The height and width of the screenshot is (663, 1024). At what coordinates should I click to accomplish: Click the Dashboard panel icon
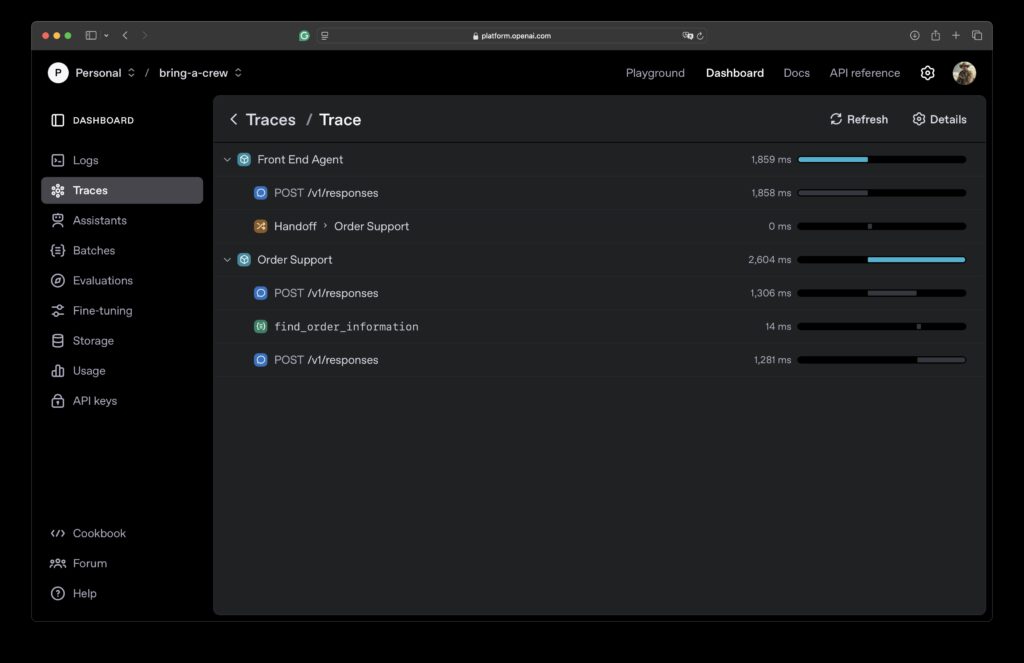57,120
